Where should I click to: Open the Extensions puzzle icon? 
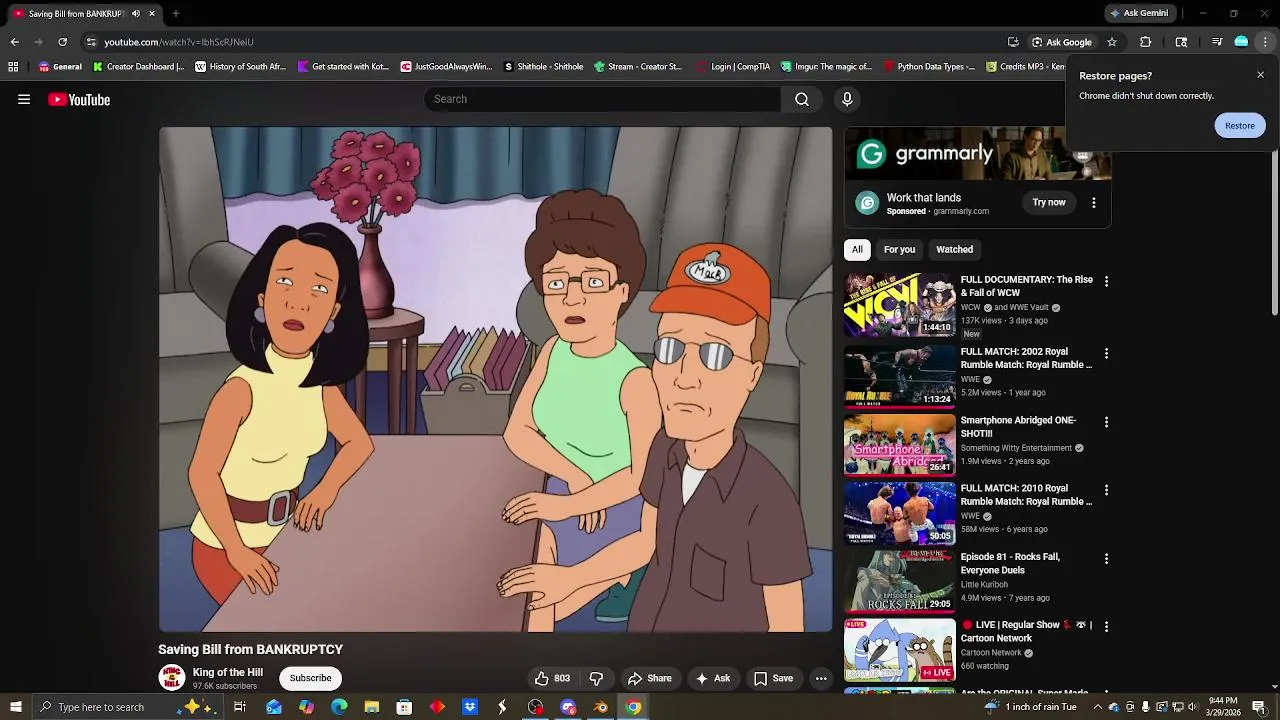click(x=1146, y=42)
